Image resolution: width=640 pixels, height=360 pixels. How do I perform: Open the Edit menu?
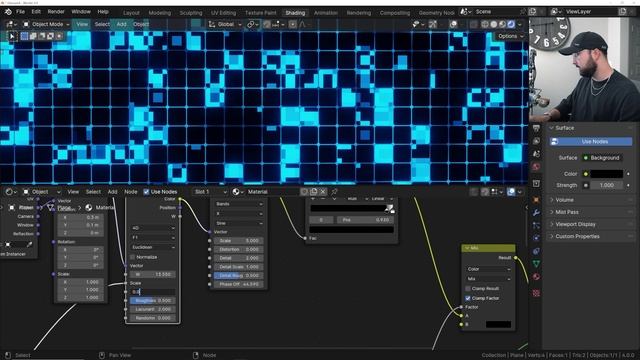point(36,12)
